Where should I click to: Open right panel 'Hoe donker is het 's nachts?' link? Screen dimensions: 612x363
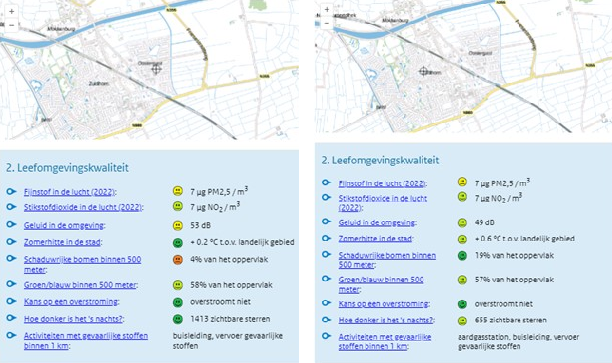(x=386, y=320)
